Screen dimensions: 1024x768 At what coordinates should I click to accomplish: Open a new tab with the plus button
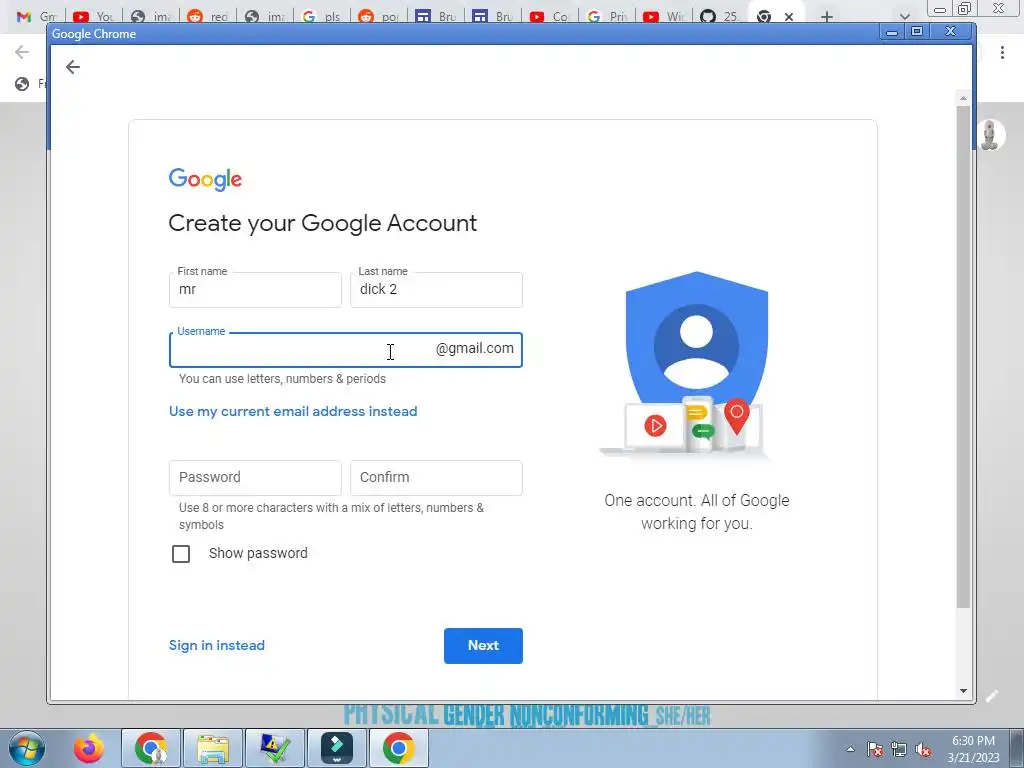(827, 17)
